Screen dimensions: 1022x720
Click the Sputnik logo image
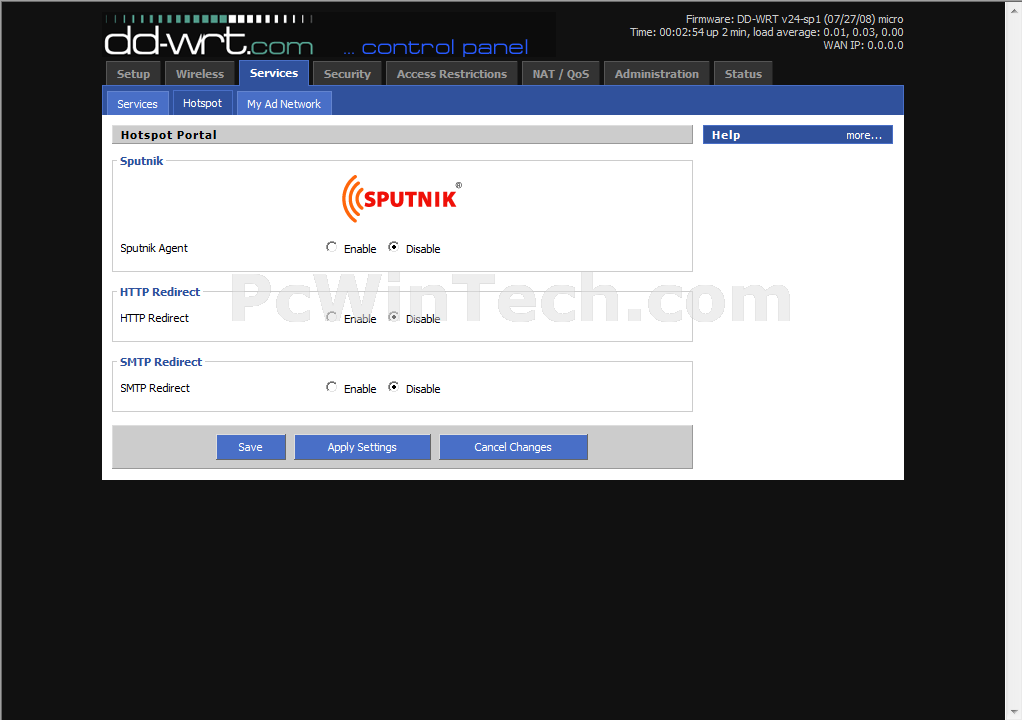(x=402, y=198)
